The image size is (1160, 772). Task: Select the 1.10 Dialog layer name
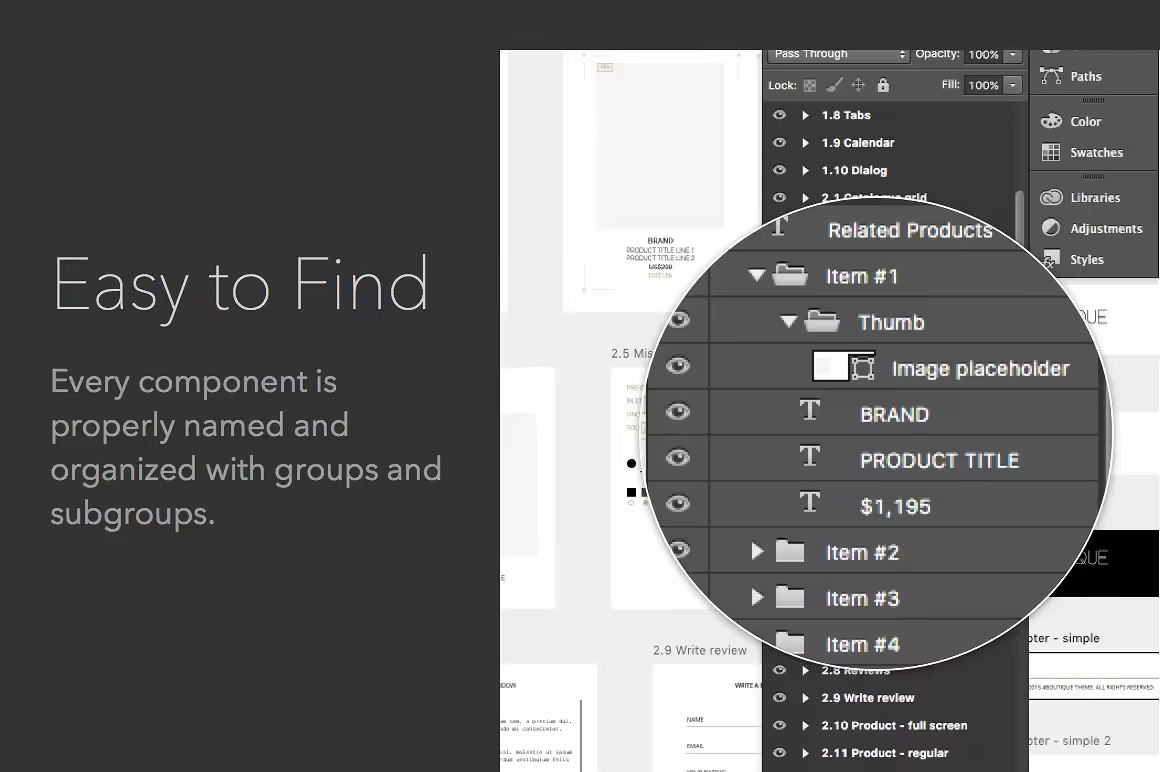point(854,170)
